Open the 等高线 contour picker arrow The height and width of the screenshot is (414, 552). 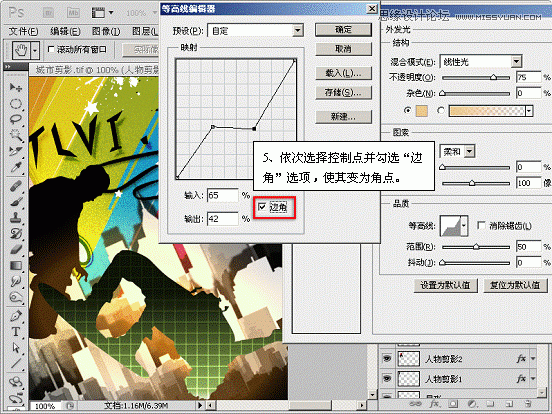pyautogui.click(x=464, y=226)
